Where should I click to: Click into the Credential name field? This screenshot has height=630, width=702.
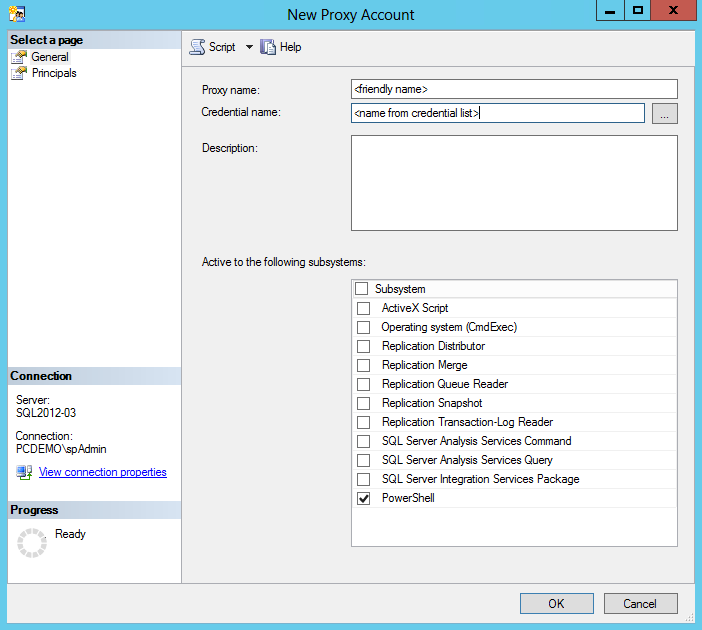pyautogui.click(x=498, y=113)
